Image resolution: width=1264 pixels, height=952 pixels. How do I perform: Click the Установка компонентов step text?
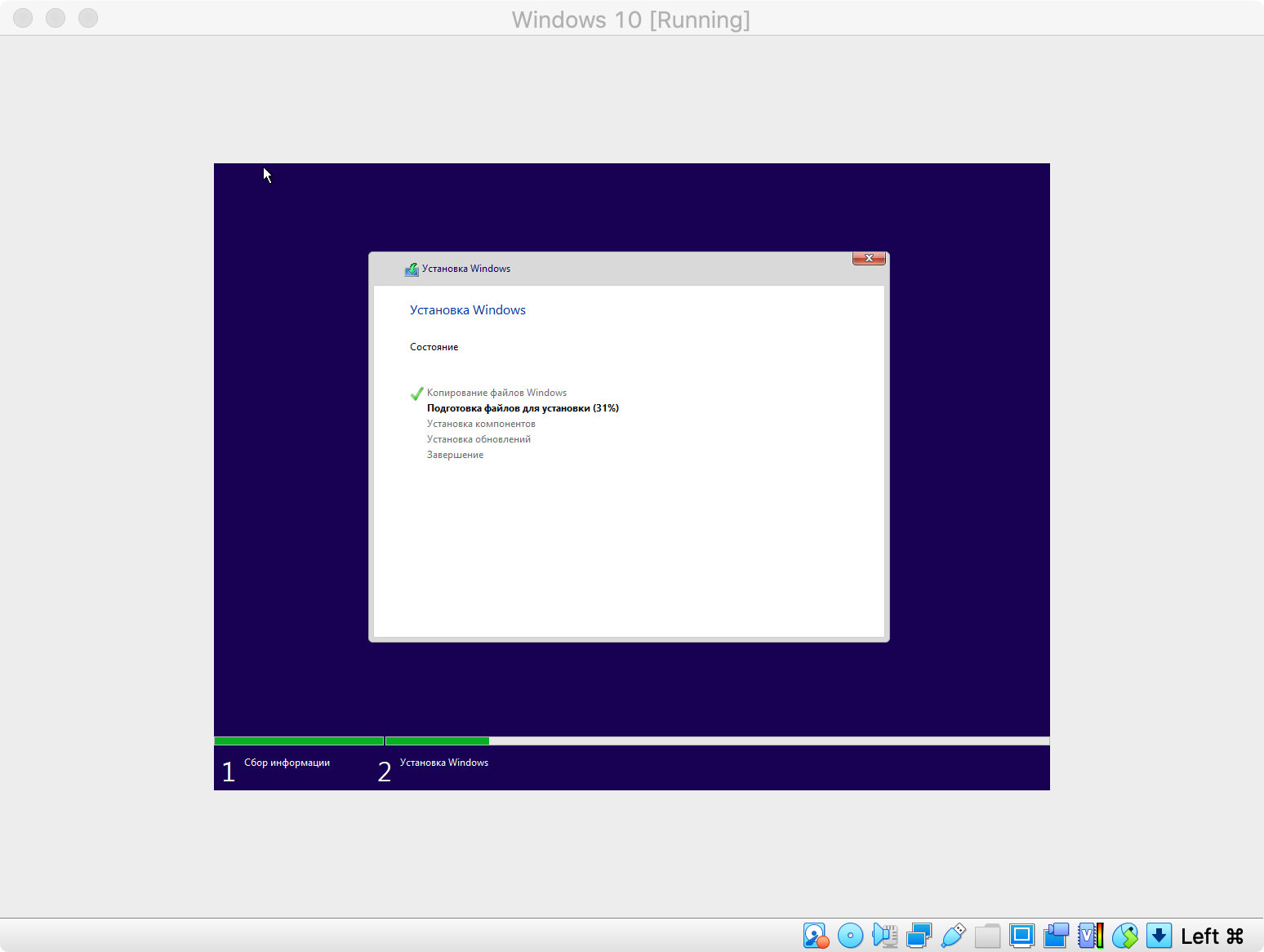coord(481,424)
